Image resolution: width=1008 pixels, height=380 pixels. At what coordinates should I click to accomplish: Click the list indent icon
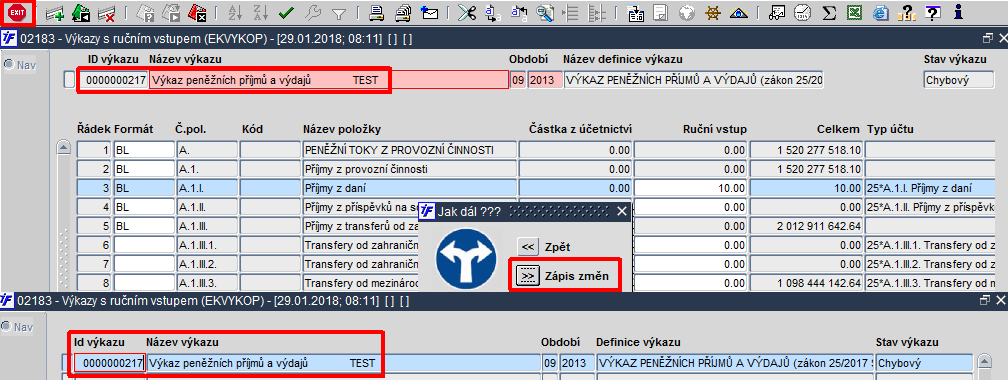570,12
